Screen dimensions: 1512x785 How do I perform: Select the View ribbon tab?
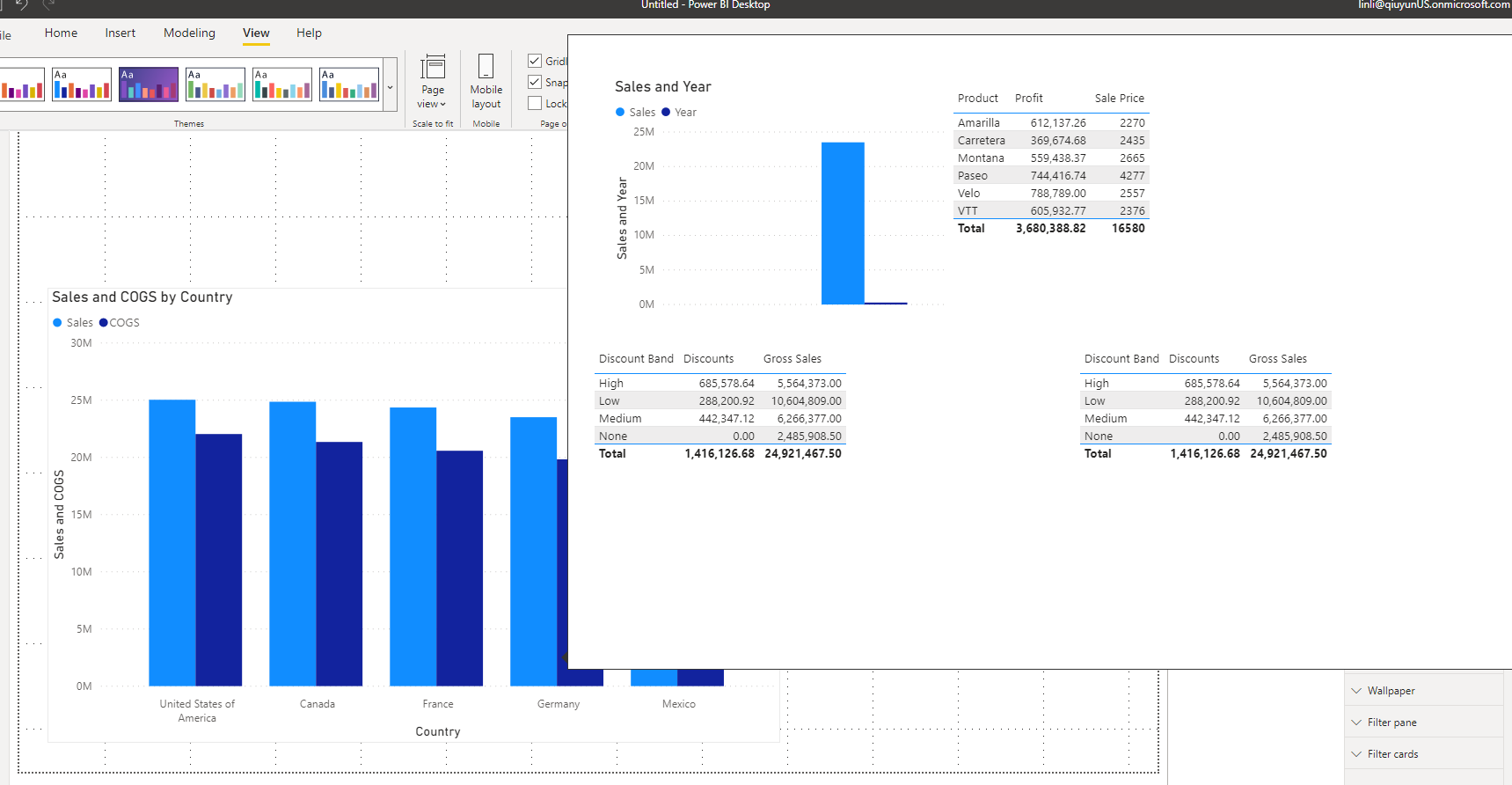[x=256, y=33]
